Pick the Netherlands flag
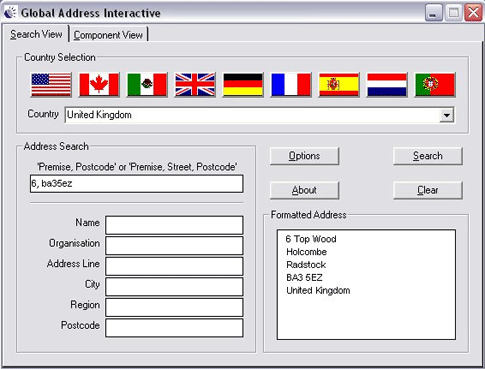Image resolution: width=485 pixels, height=369 pixels. click(387, 85)
